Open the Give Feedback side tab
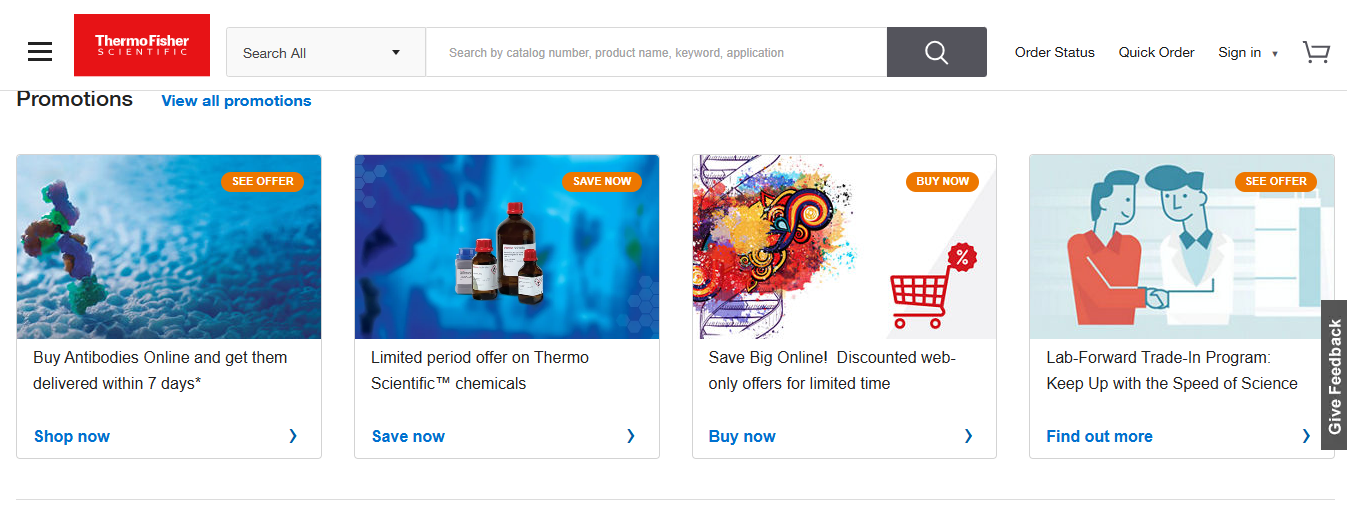The width and height of the screenshot is (1347, 527). coord(1334,375)
